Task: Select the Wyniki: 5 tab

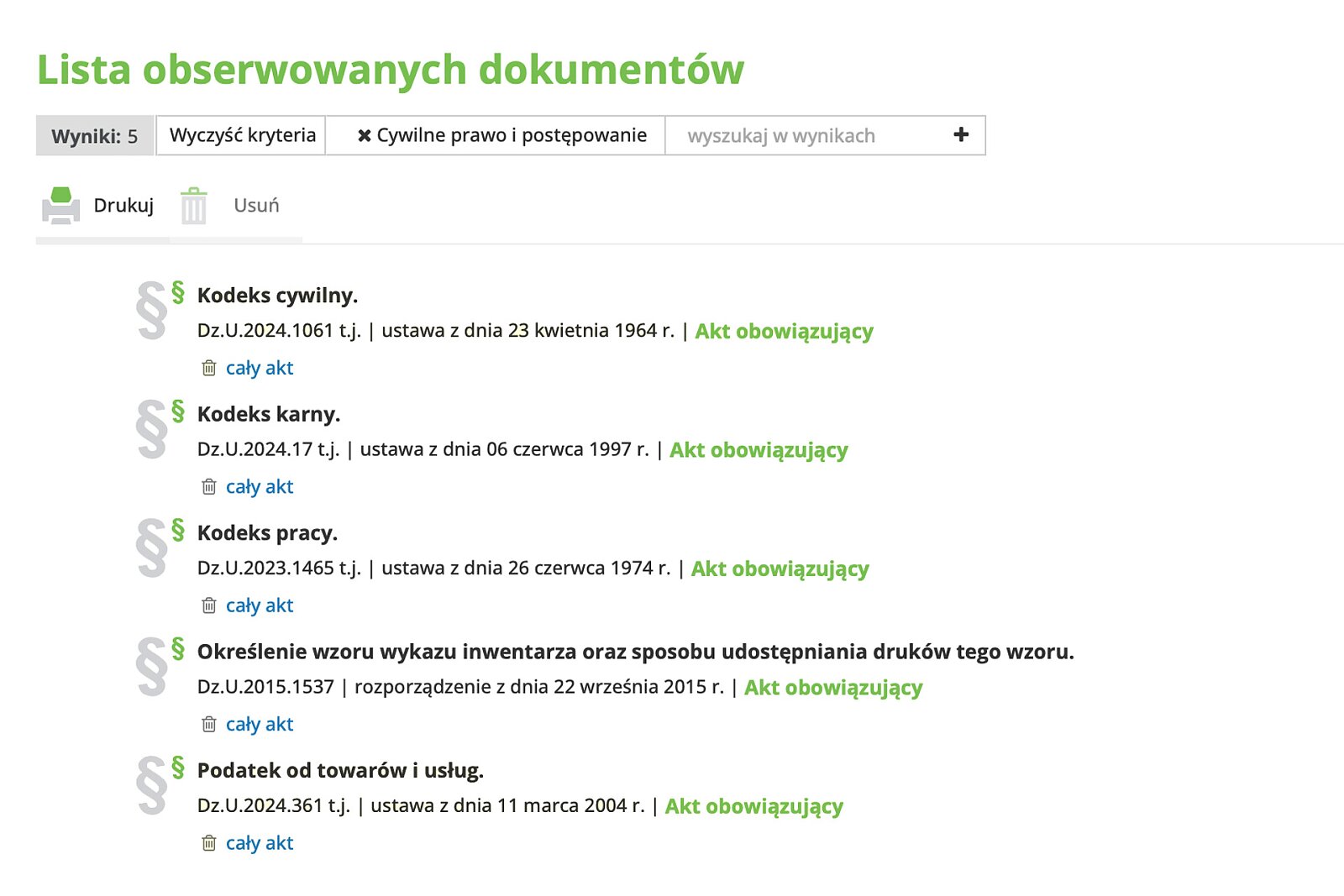Action: 93,134
